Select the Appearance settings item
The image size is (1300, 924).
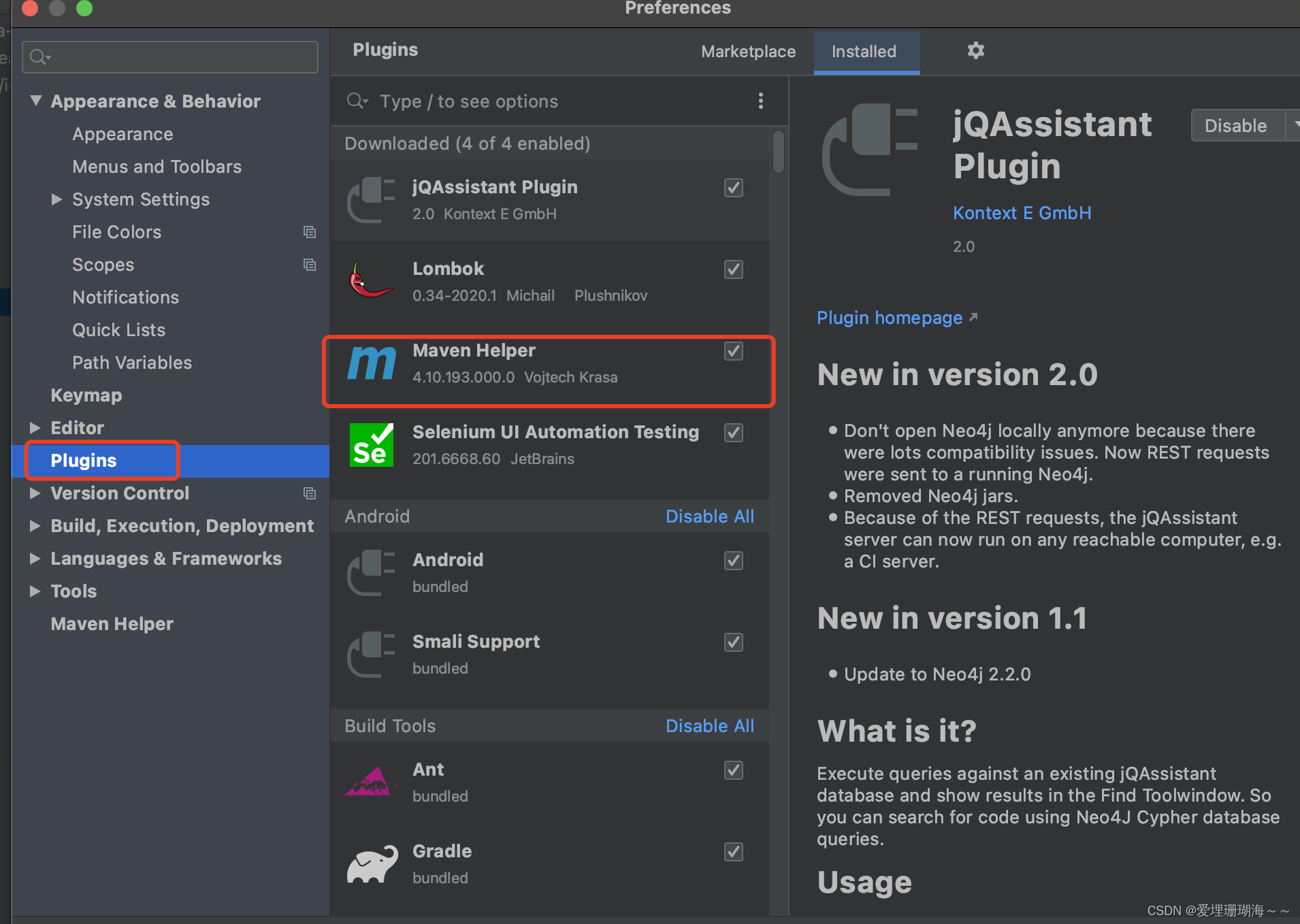pyautogui.click(x=123, y=134)
